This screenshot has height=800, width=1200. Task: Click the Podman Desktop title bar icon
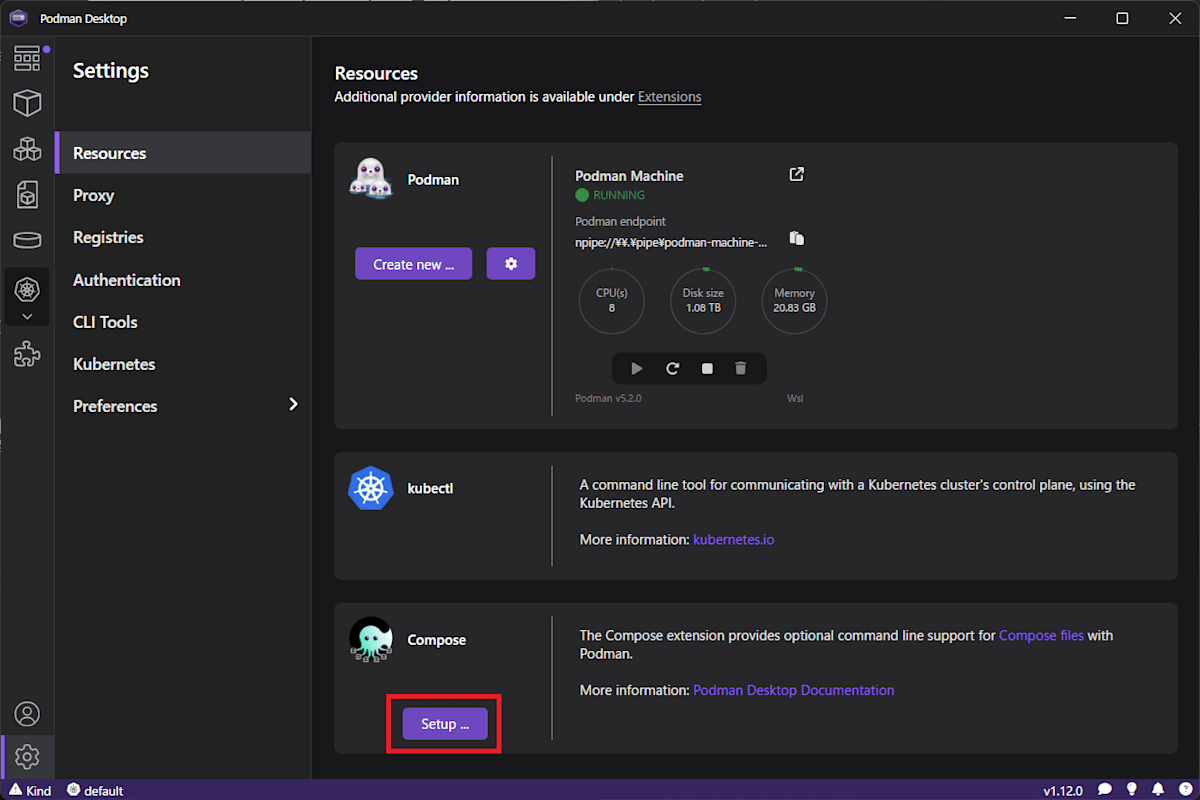click(x=18, y=18)
